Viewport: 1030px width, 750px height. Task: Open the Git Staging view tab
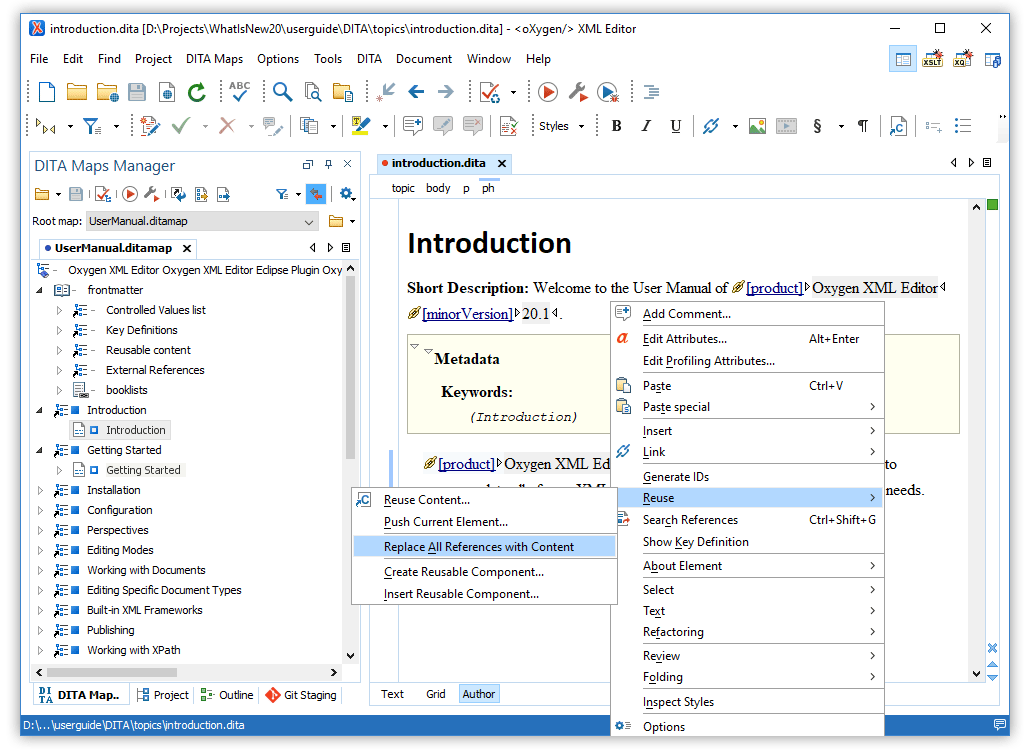pos(302,695)
